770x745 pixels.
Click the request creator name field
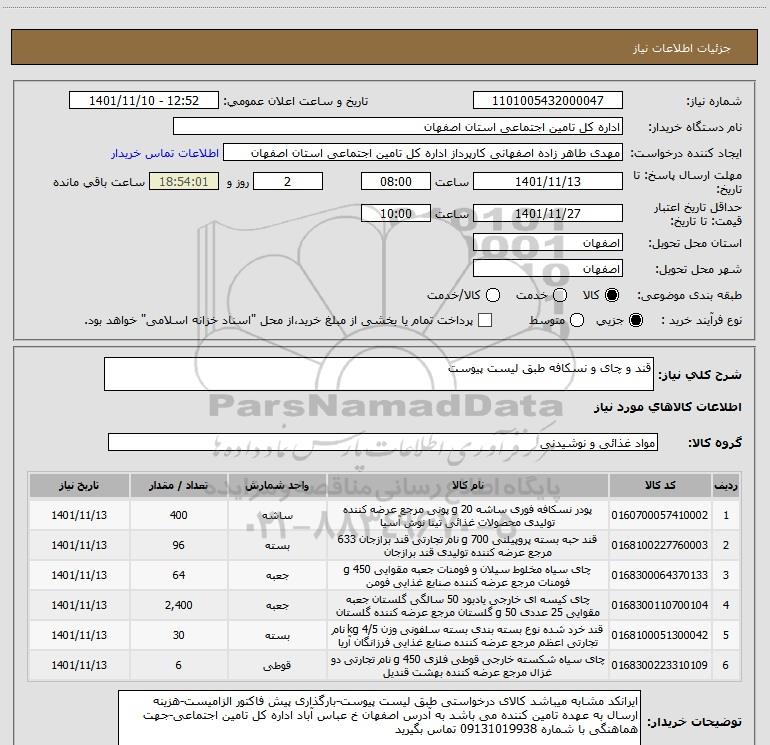[423, 153]
